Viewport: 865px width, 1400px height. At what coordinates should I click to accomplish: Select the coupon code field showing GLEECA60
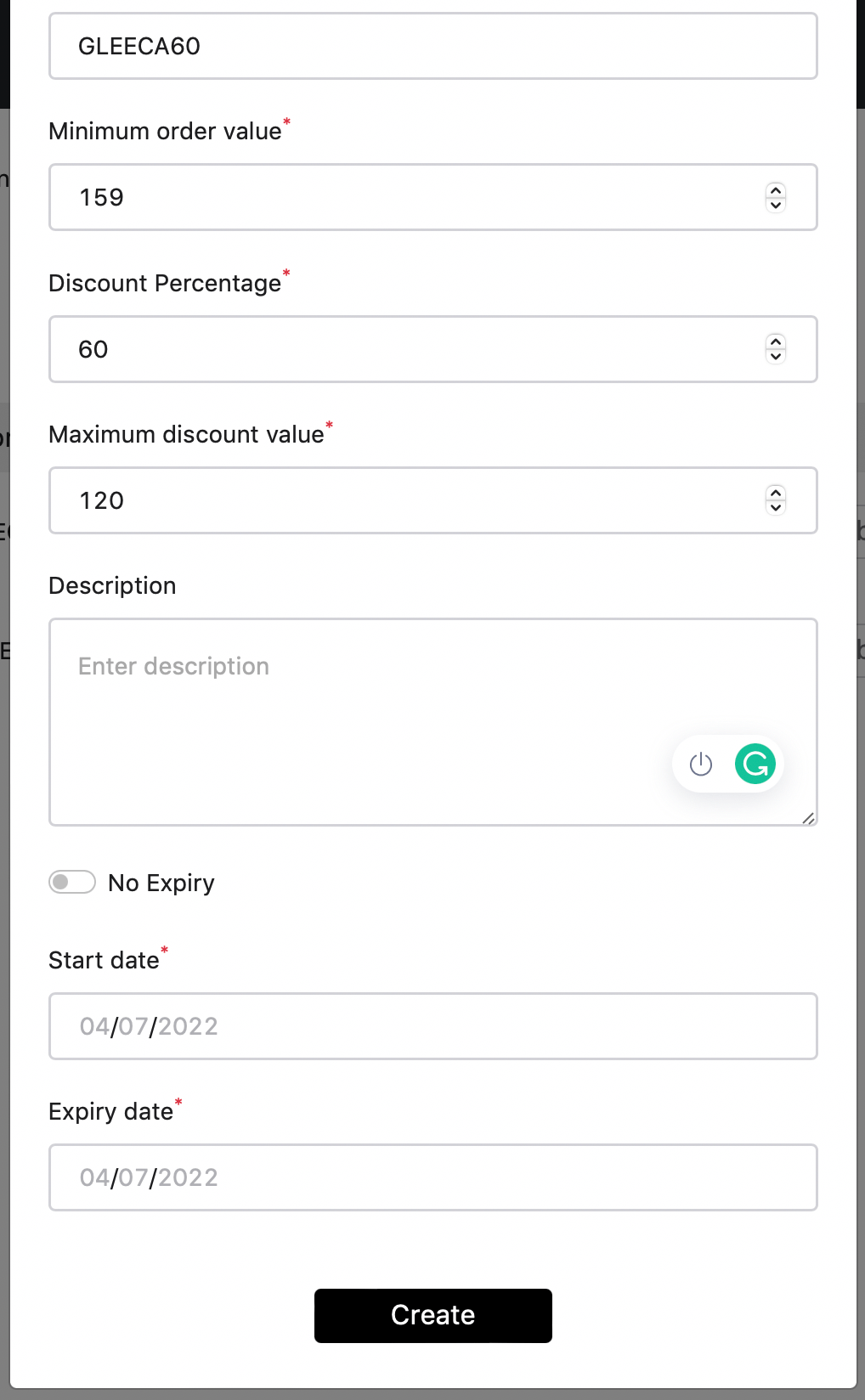432,46
